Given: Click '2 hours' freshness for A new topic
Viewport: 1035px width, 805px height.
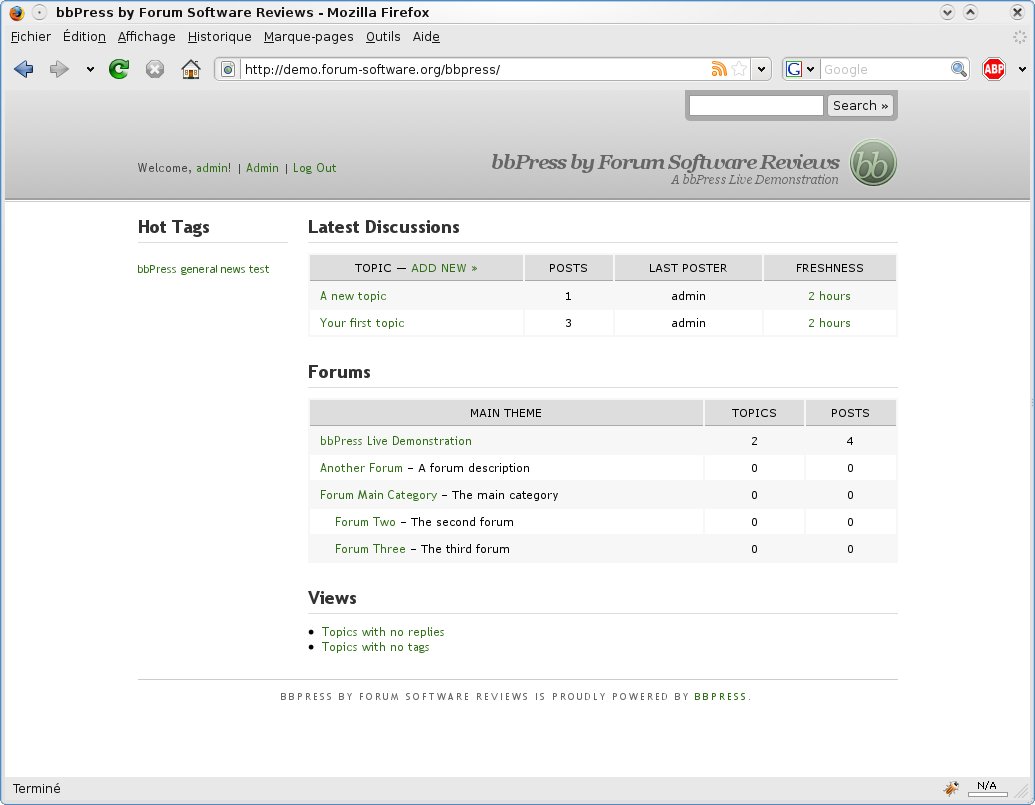Looking at the screenshot, I should coord(829,296).
